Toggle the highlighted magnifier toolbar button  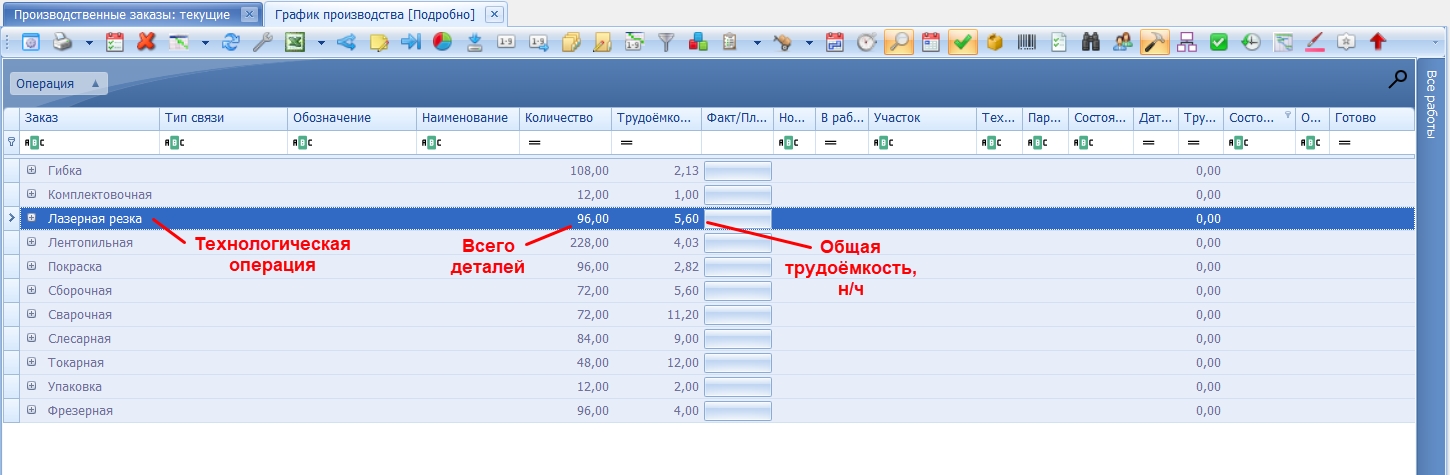tap(898, 42)
